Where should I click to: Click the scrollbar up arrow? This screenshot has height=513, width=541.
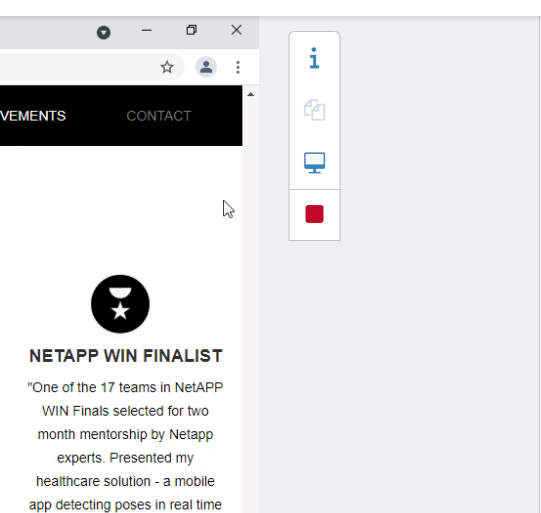coord(250,94)
